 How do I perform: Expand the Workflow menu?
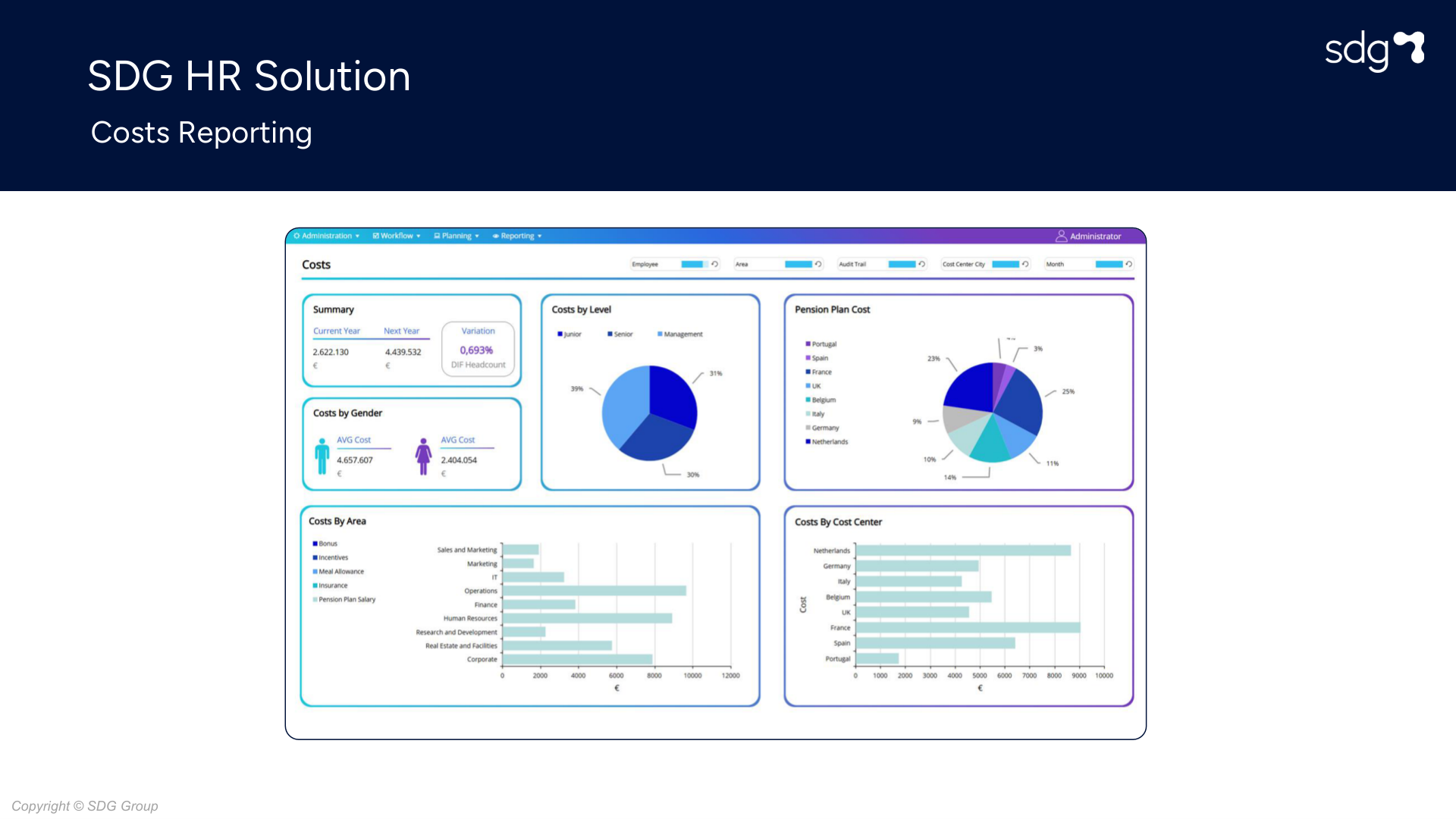[397, 236]
